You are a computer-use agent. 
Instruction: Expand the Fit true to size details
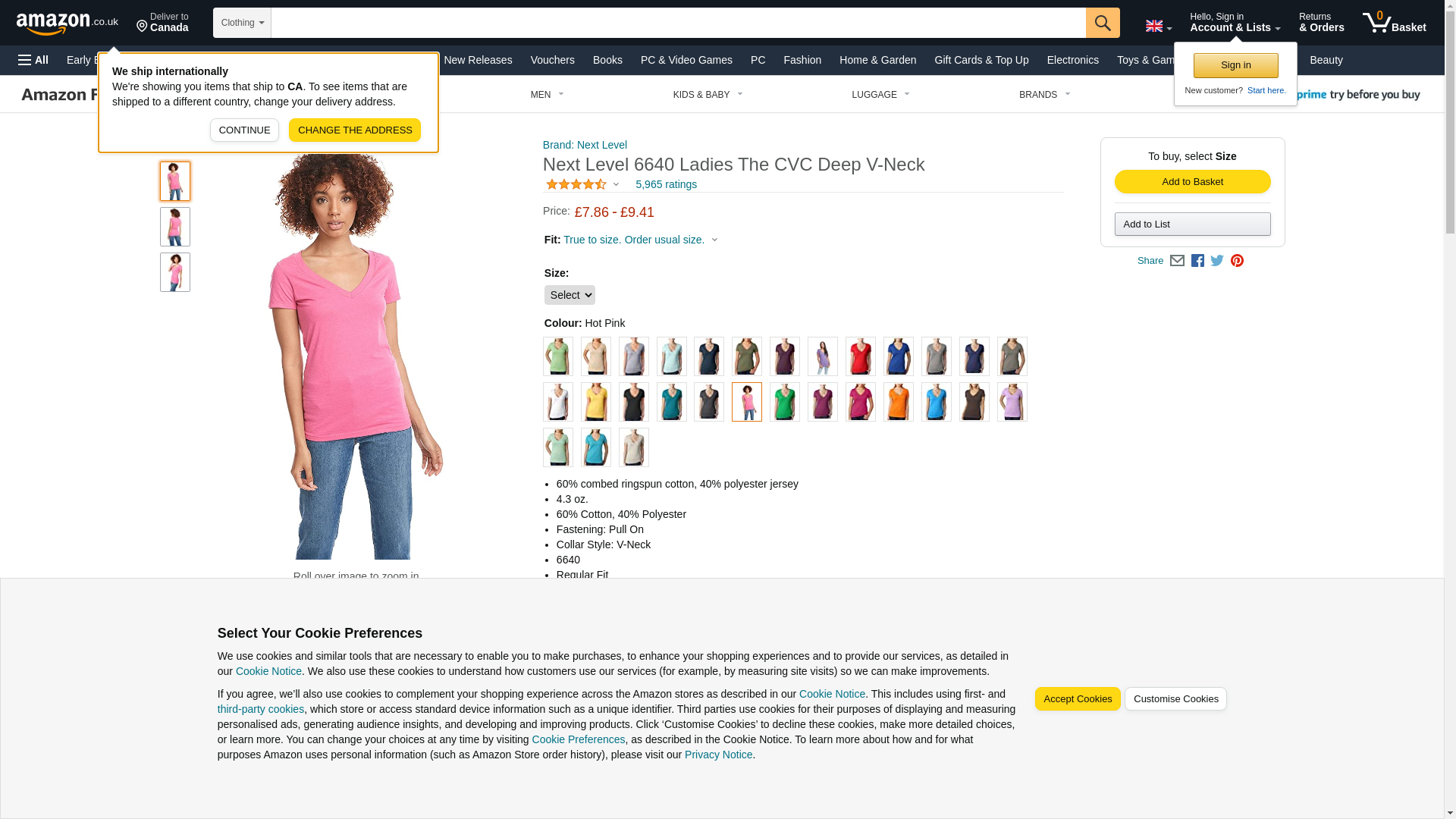tap(640, 240)
